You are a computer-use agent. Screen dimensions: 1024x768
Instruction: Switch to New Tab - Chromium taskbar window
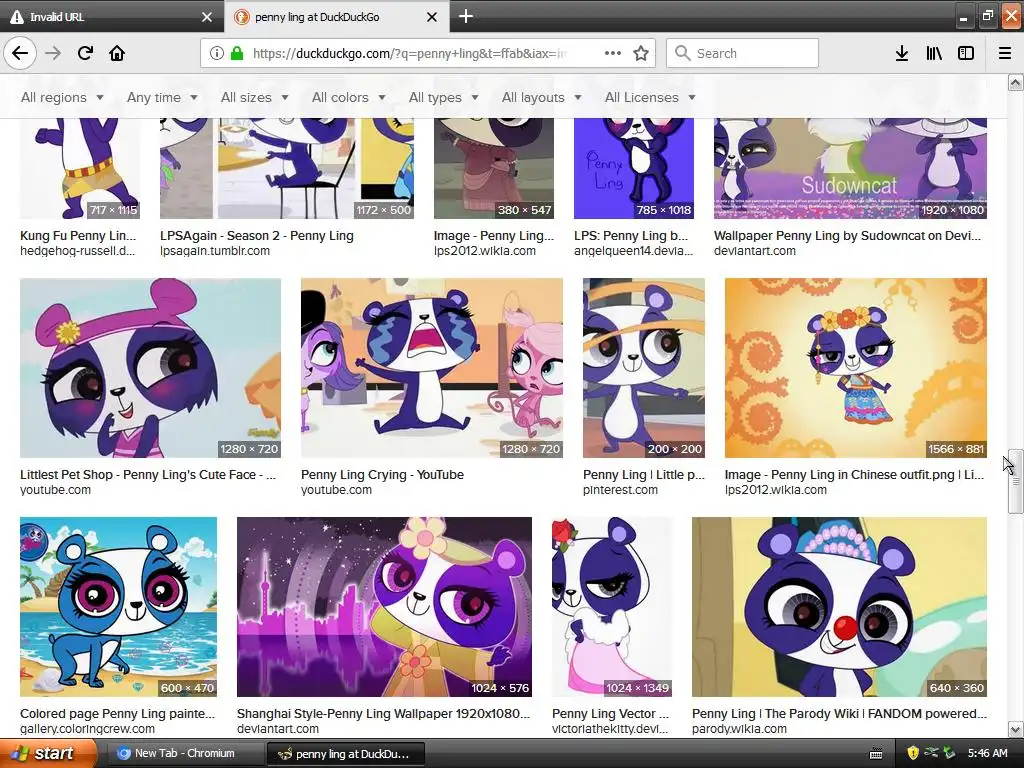184,754
